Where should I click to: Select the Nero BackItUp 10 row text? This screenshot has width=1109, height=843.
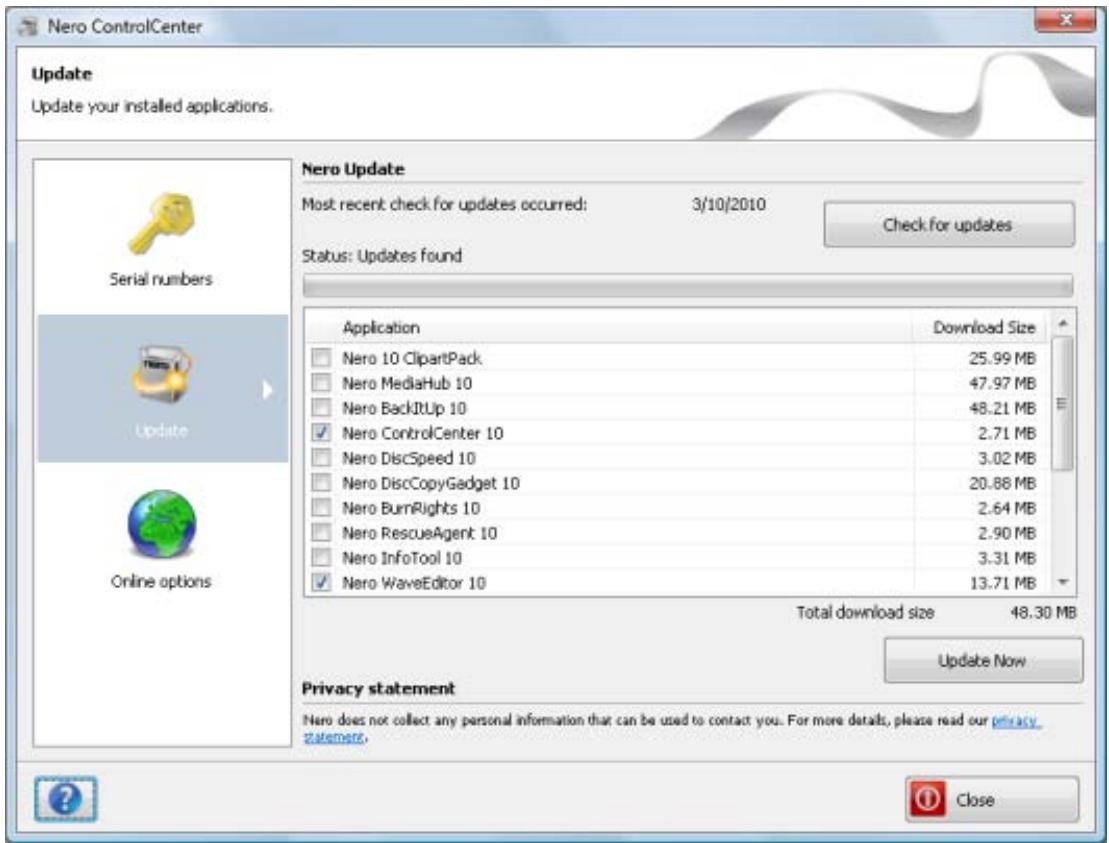(x=404, y=408)
